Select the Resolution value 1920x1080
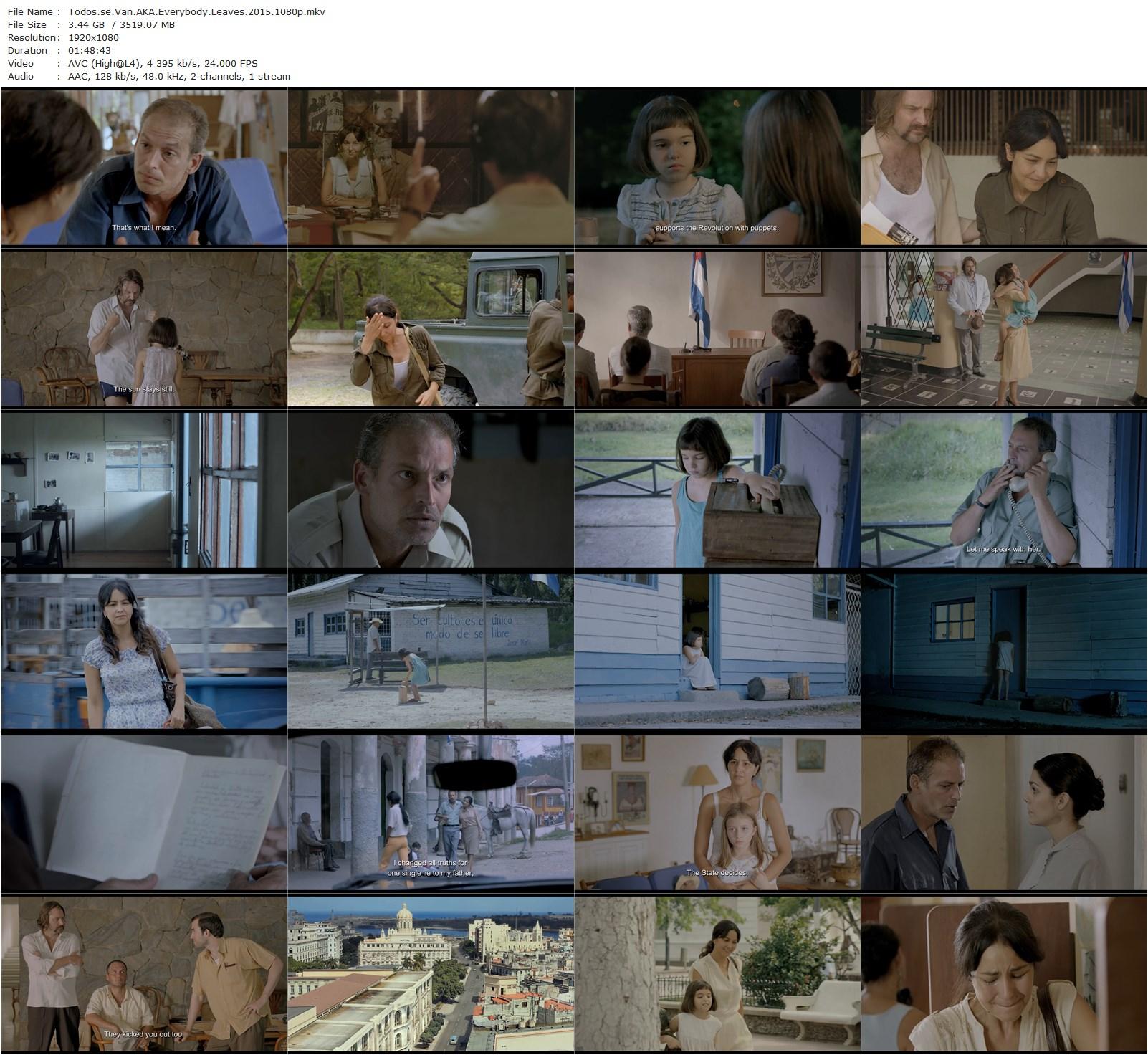This screenshot has width=1148, height=1055. [x=93, y=37]
